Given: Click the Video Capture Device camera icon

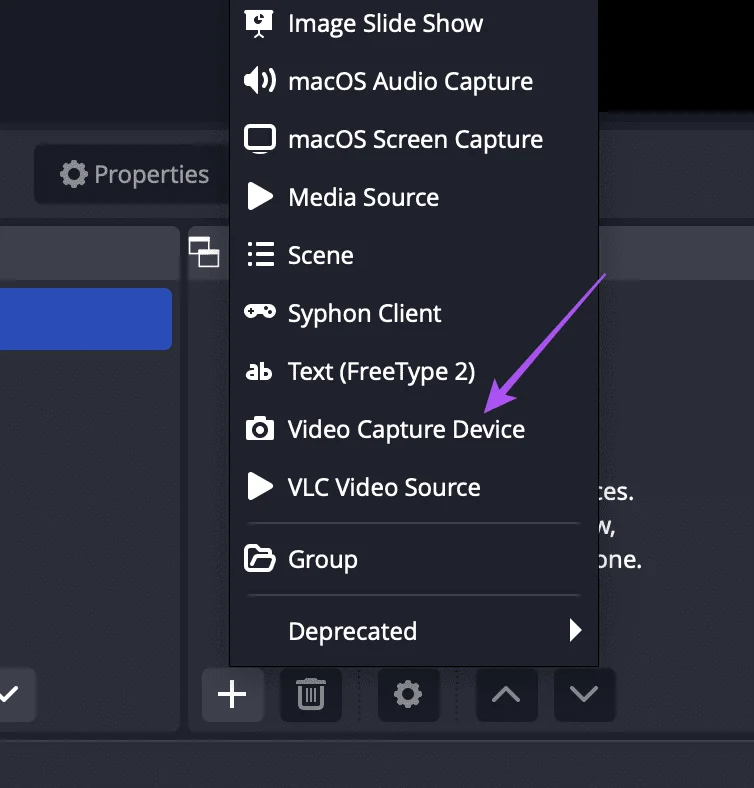Looking at the screenshot, I should 260,429.
